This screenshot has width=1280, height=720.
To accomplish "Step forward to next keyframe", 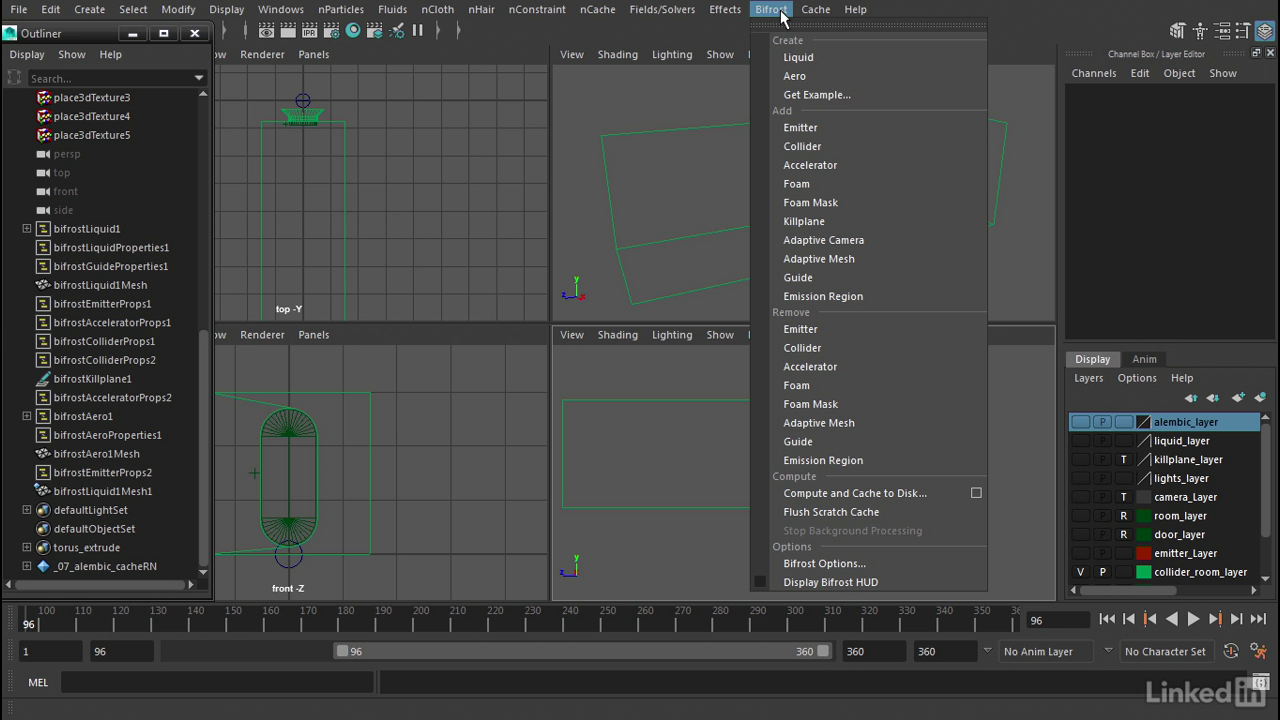I will 1215,619.
